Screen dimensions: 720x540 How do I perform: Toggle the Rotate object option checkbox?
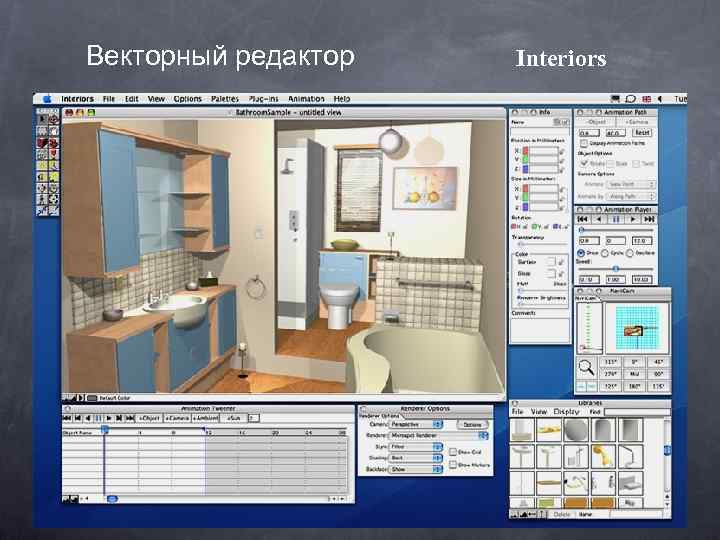pos(585,163)
